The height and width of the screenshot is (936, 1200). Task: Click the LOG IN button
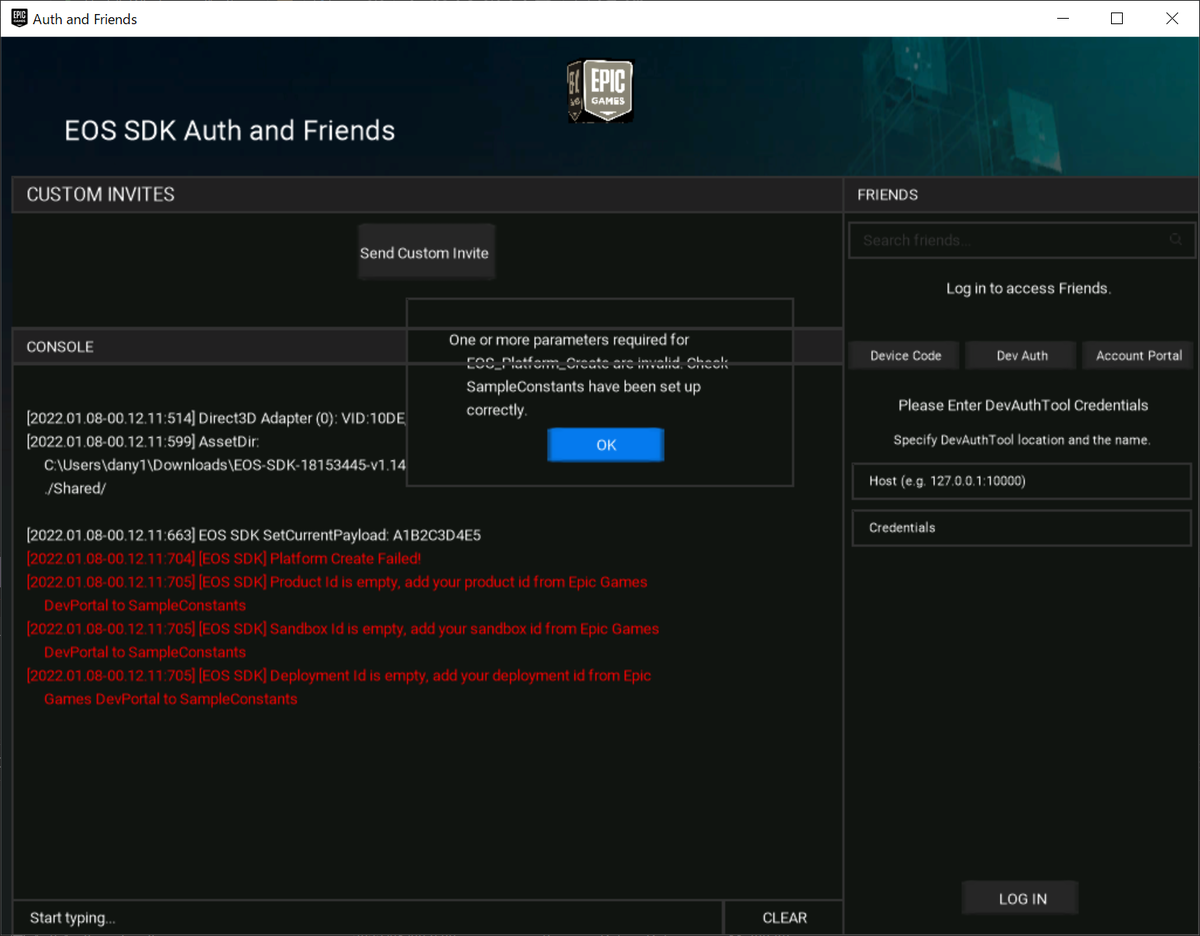tap(1022, 898)
